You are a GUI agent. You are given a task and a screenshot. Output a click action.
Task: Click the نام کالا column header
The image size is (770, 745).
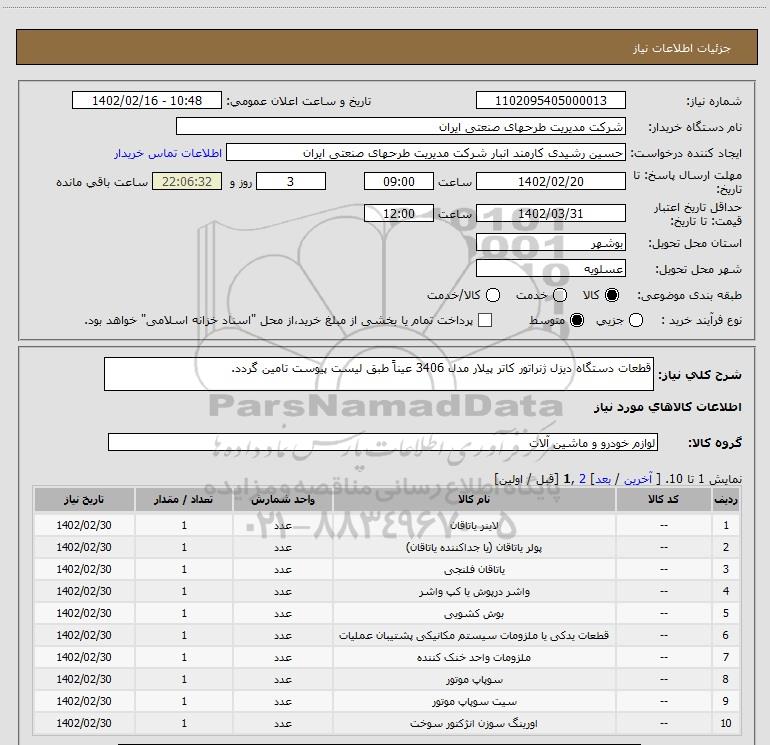pyautogui.click(x=474, y=499)
